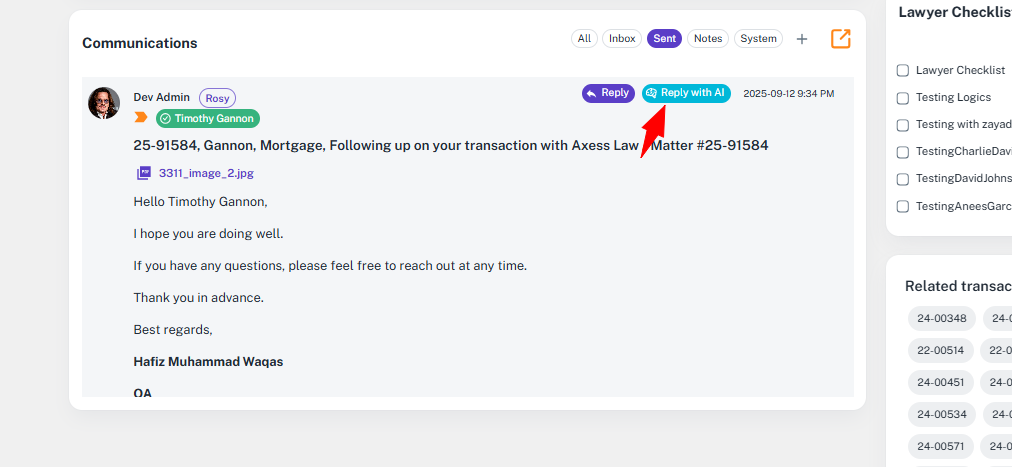The height and width of the screenshot is (467, 1012).
Task: Click the Timothy Gannon recipient tag
Action: pos(207,118)
